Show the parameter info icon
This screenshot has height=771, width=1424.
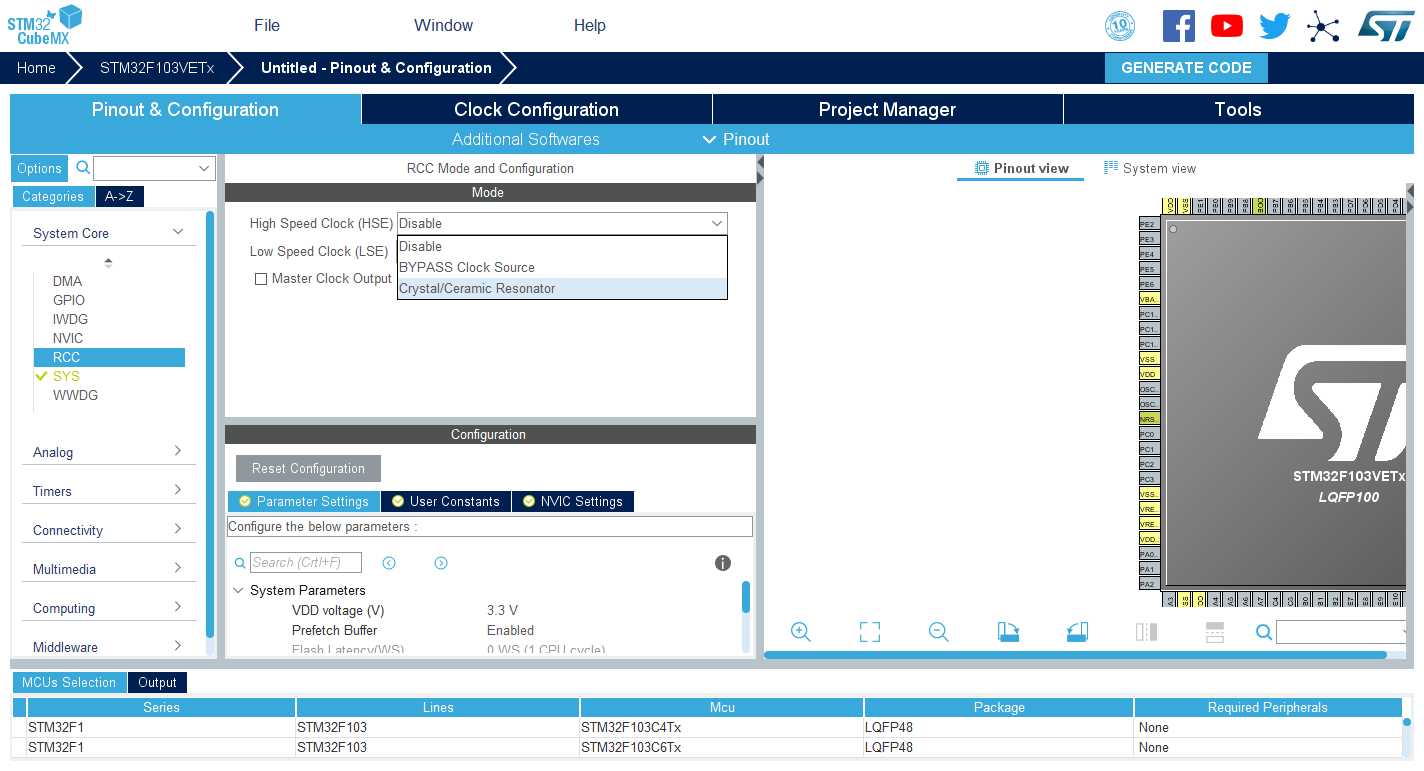[x=723, y=563]
